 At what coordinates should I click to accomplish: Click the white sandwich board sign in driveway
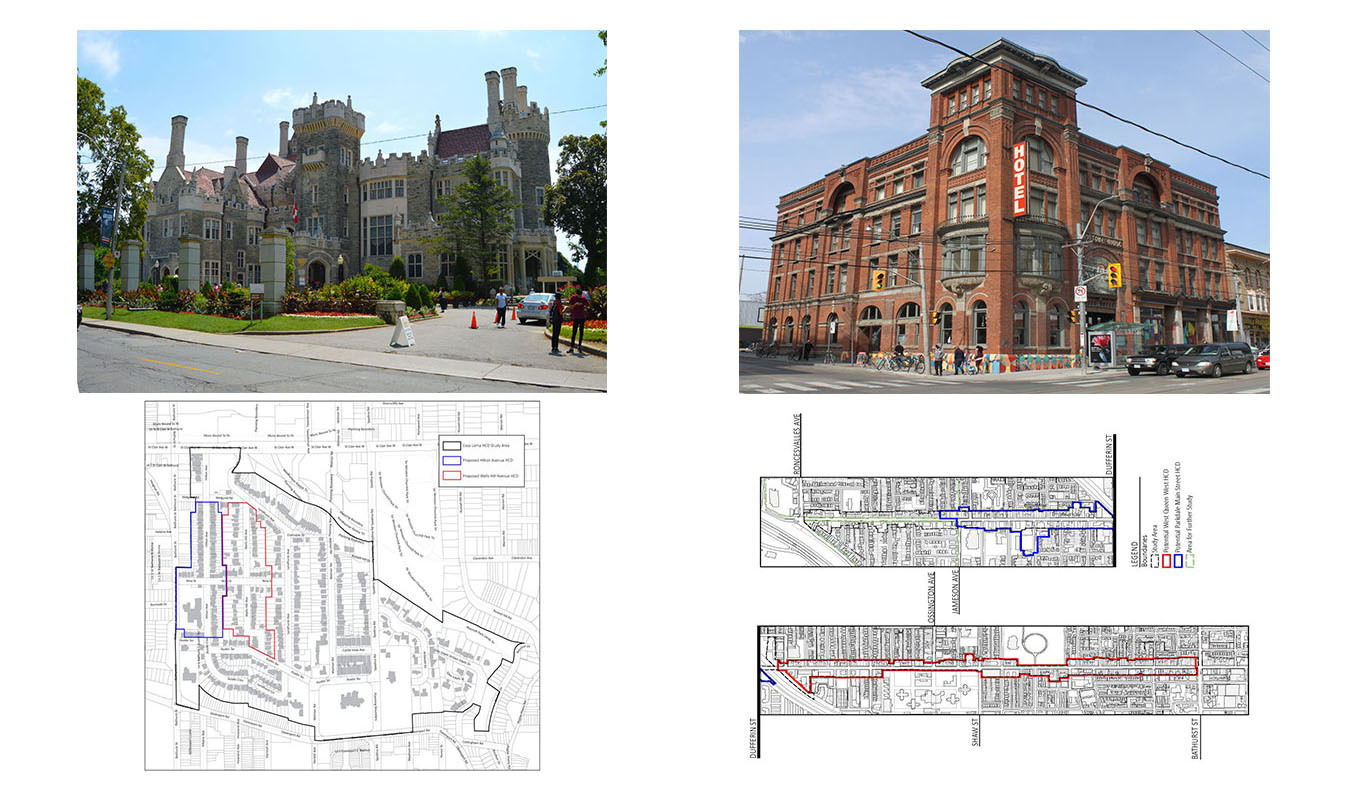pyautogui.click(x=403, y=332)
